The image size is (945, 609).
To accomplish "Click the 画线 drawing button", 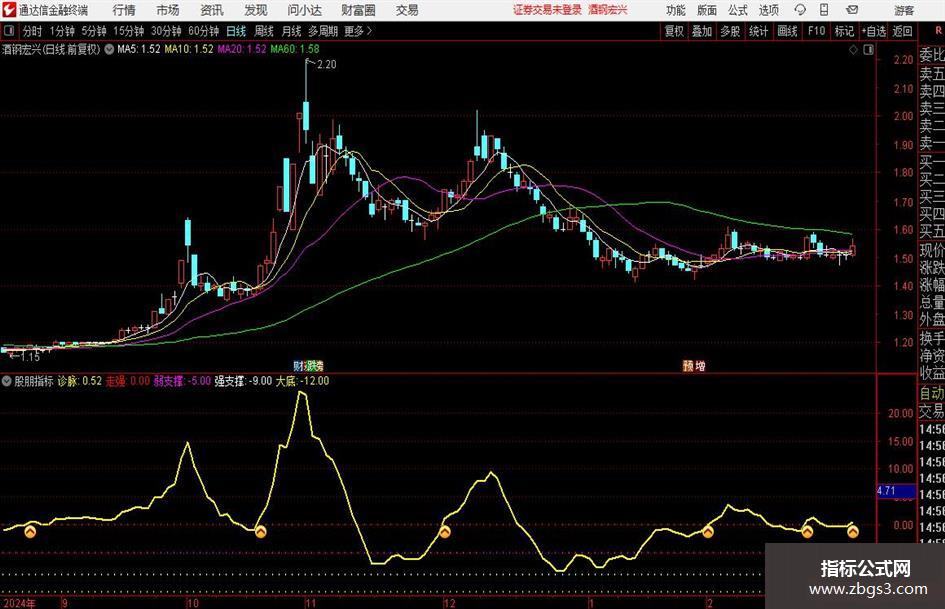I will point(787,30).
